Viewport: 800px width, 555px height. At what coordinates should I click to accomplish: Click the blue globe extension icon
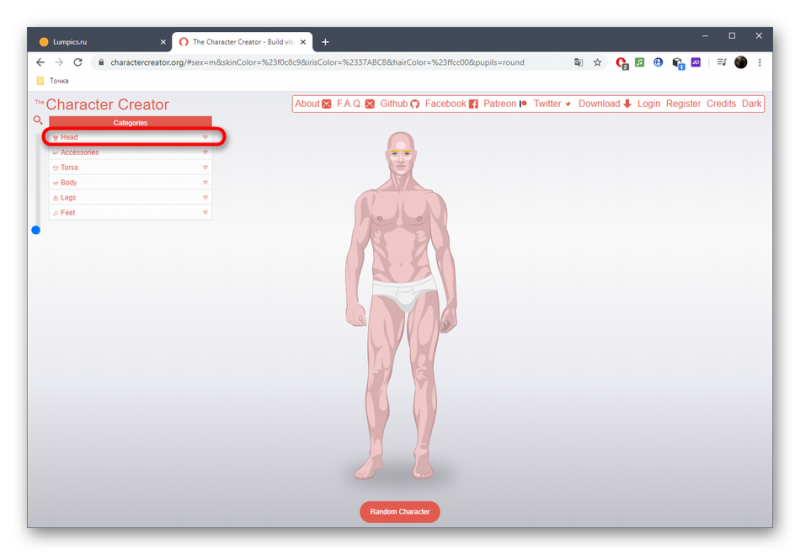coord(658,62)
